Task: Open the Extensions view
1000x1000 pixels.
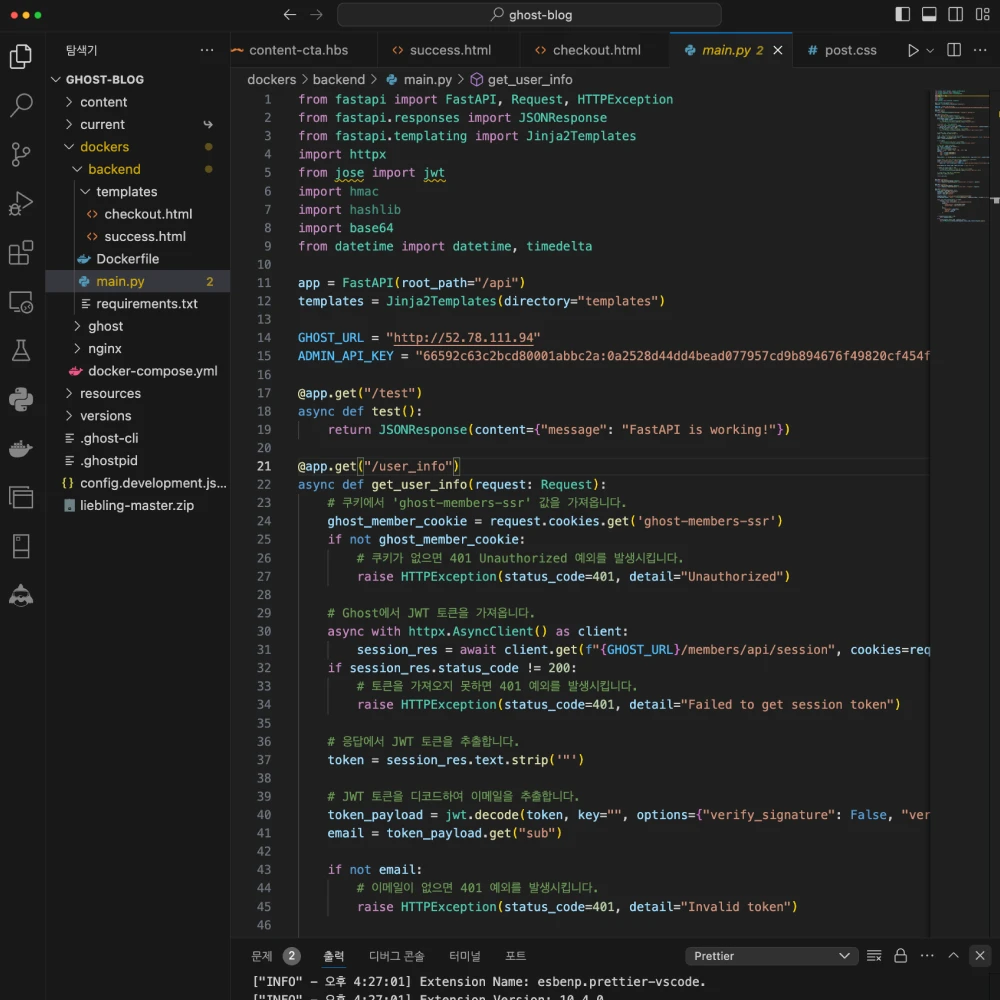Action: pyautogui.click(x=21, y=253)
